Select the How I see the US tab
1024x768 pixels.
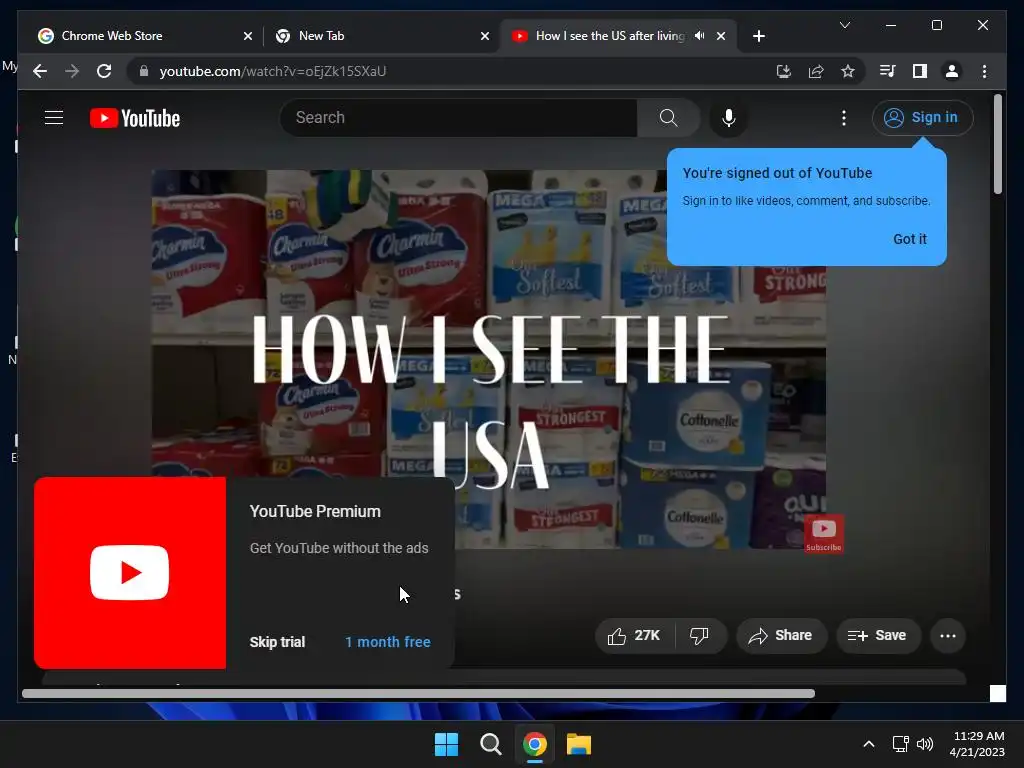click(x=607, y=36)
